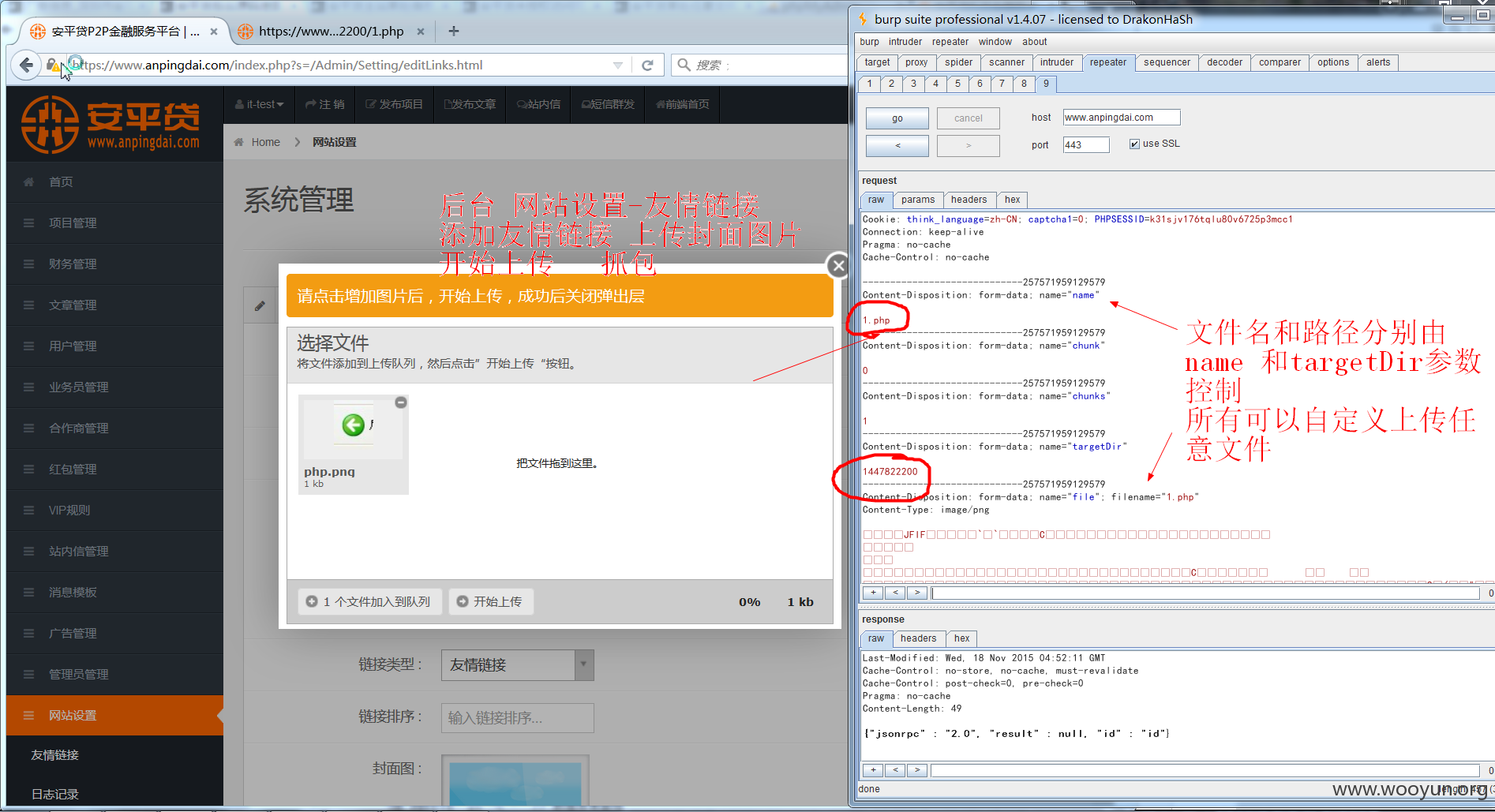Open 业务员管理 sidebar menu
Viewport: 1495px width, 812px height.
114,387
